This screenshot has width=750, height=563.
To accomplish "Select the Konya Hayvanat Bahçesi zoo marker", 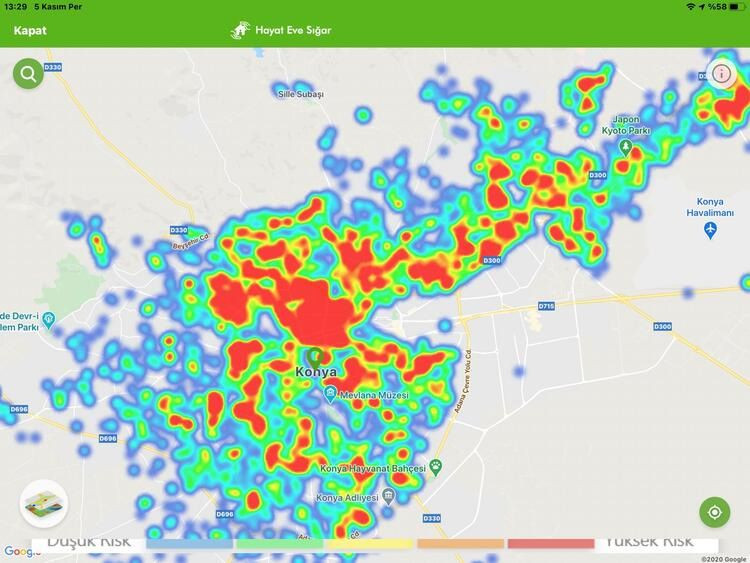I will coord(436,467).
